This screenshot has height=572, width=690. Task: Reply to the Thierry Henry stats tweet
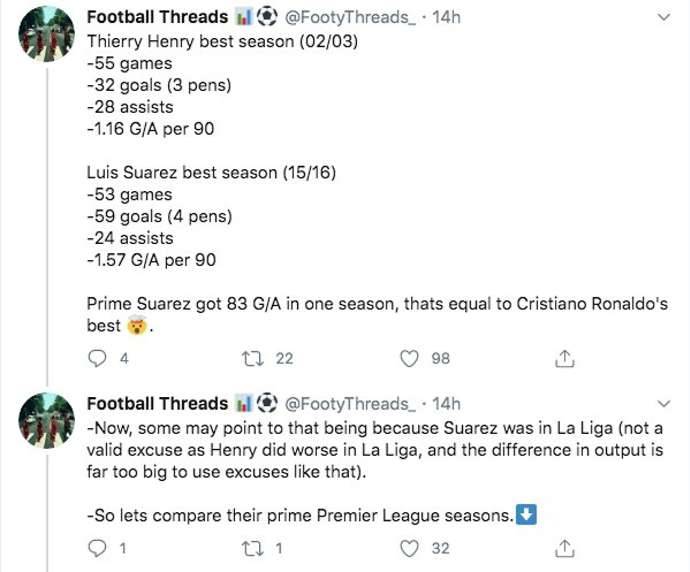tap(98, 357)
